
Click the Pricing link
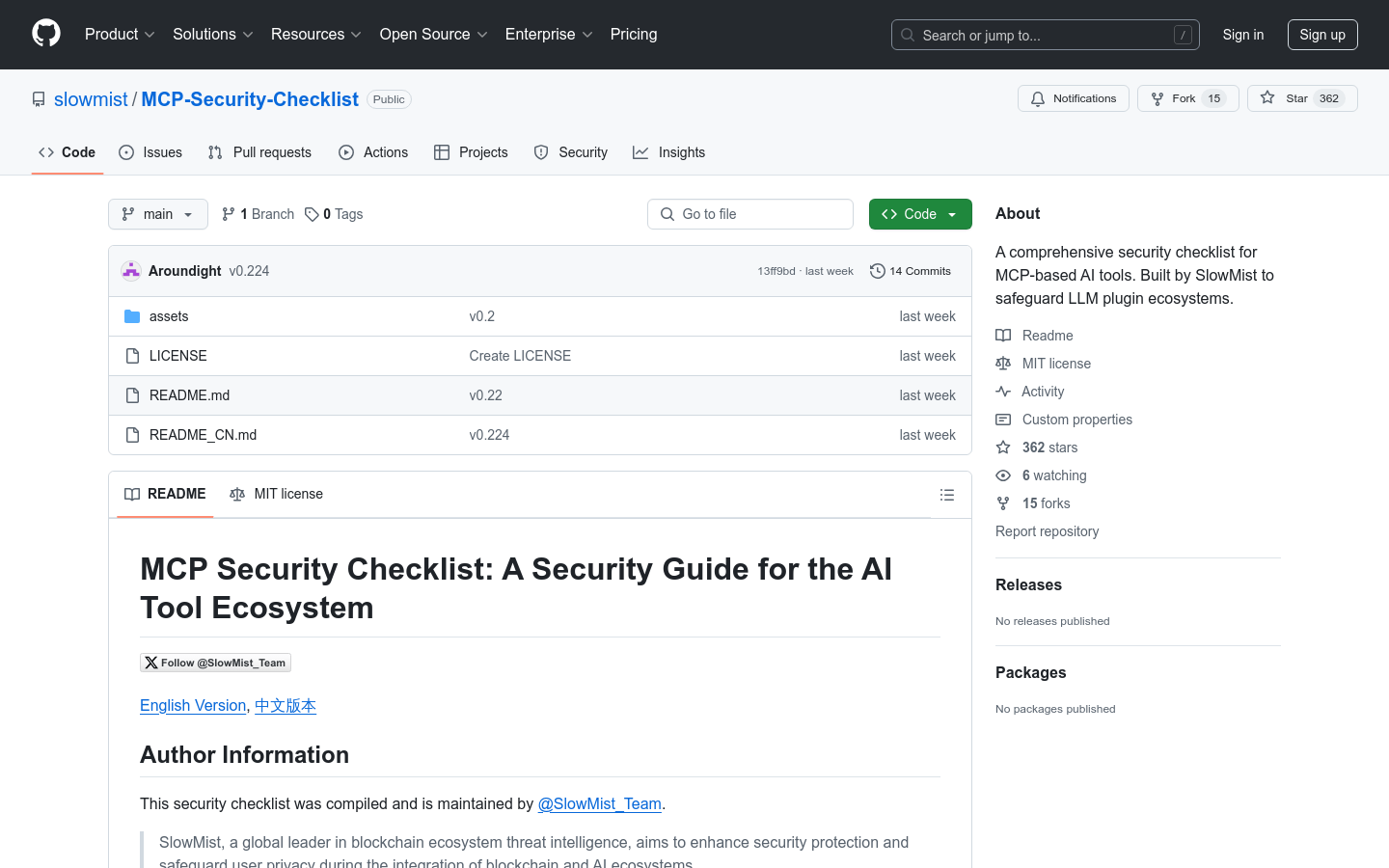(x=634, y=34)
